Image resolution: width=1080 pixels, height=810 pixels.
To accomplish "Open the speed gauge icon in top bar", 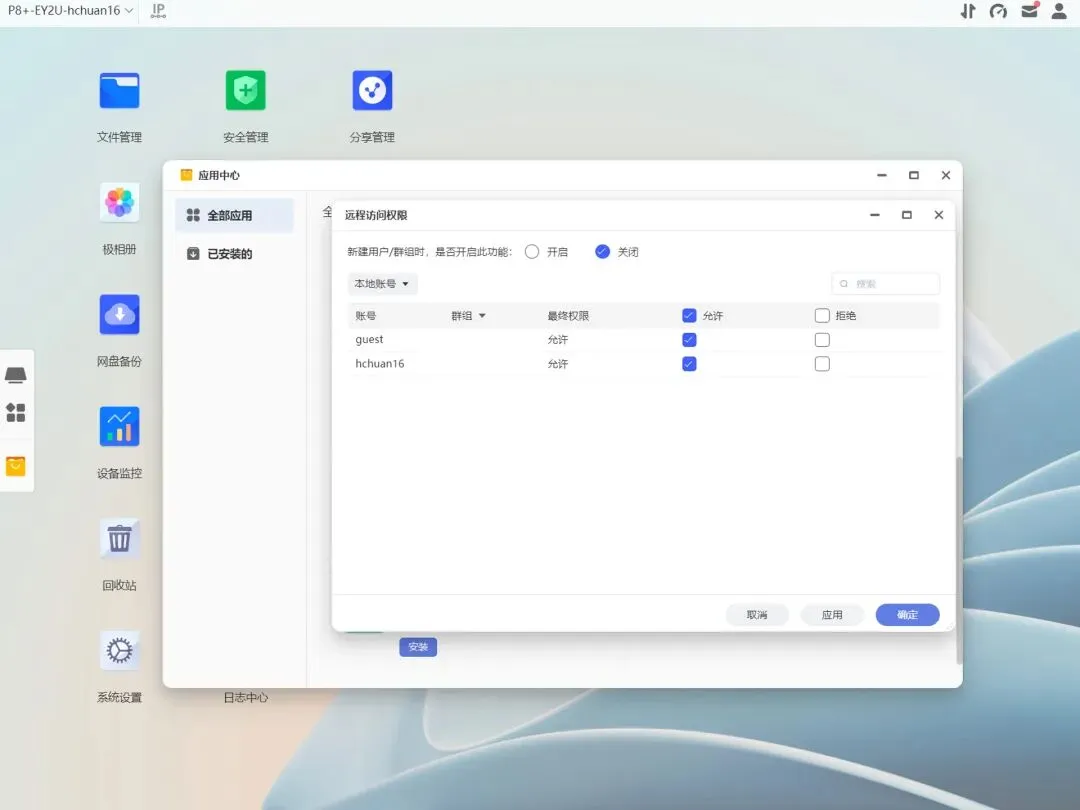I will click(998, 10).
